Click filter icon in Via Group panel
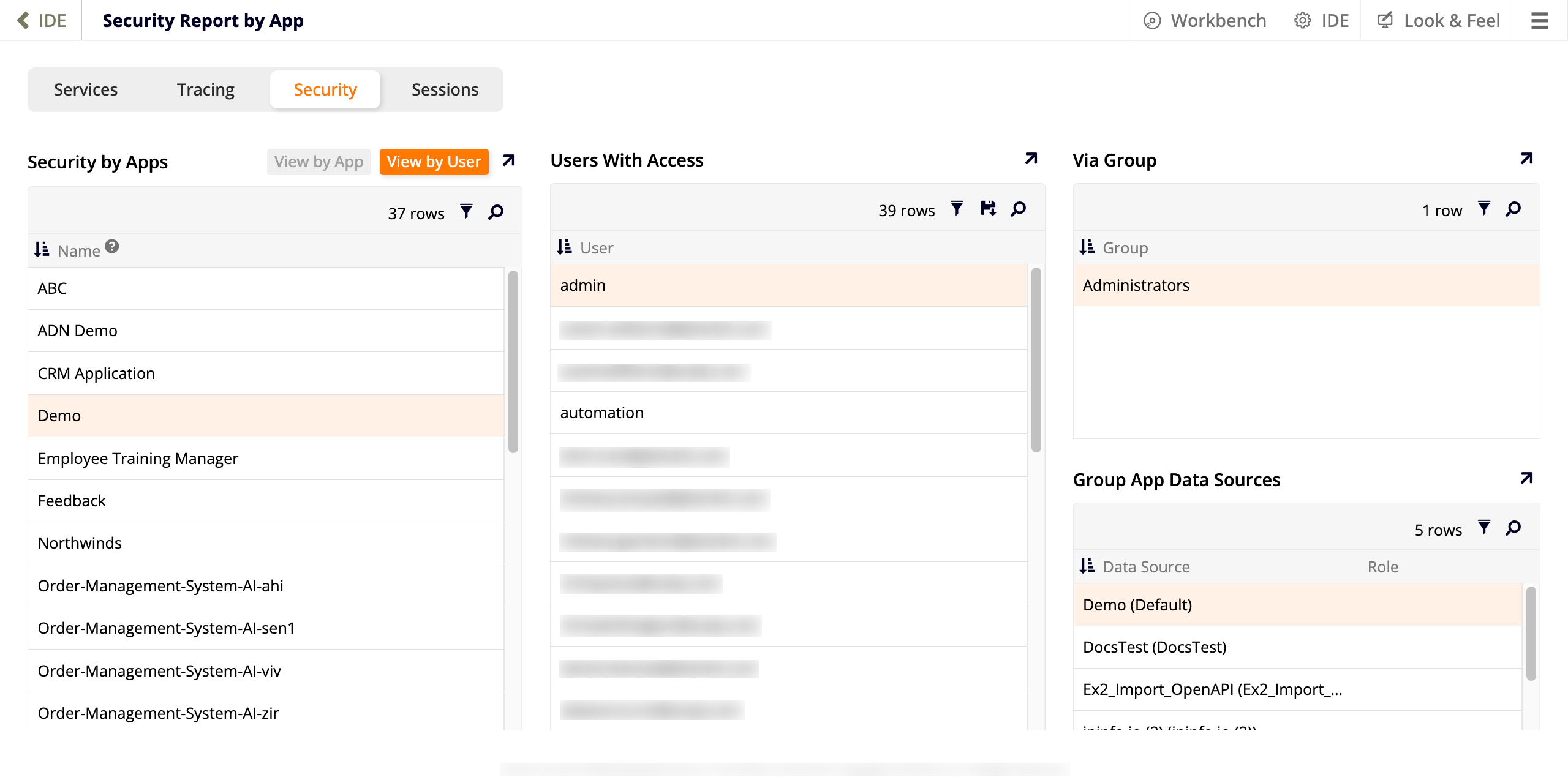This screenshot has height=780, width=1568. (1483, 209)
